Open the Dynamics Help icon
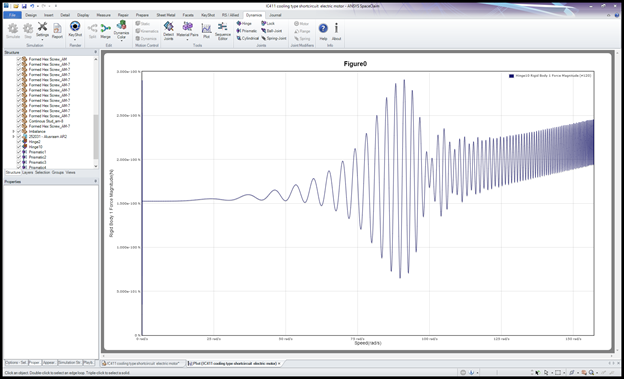 pyautogui.click(x=323, y=31)
